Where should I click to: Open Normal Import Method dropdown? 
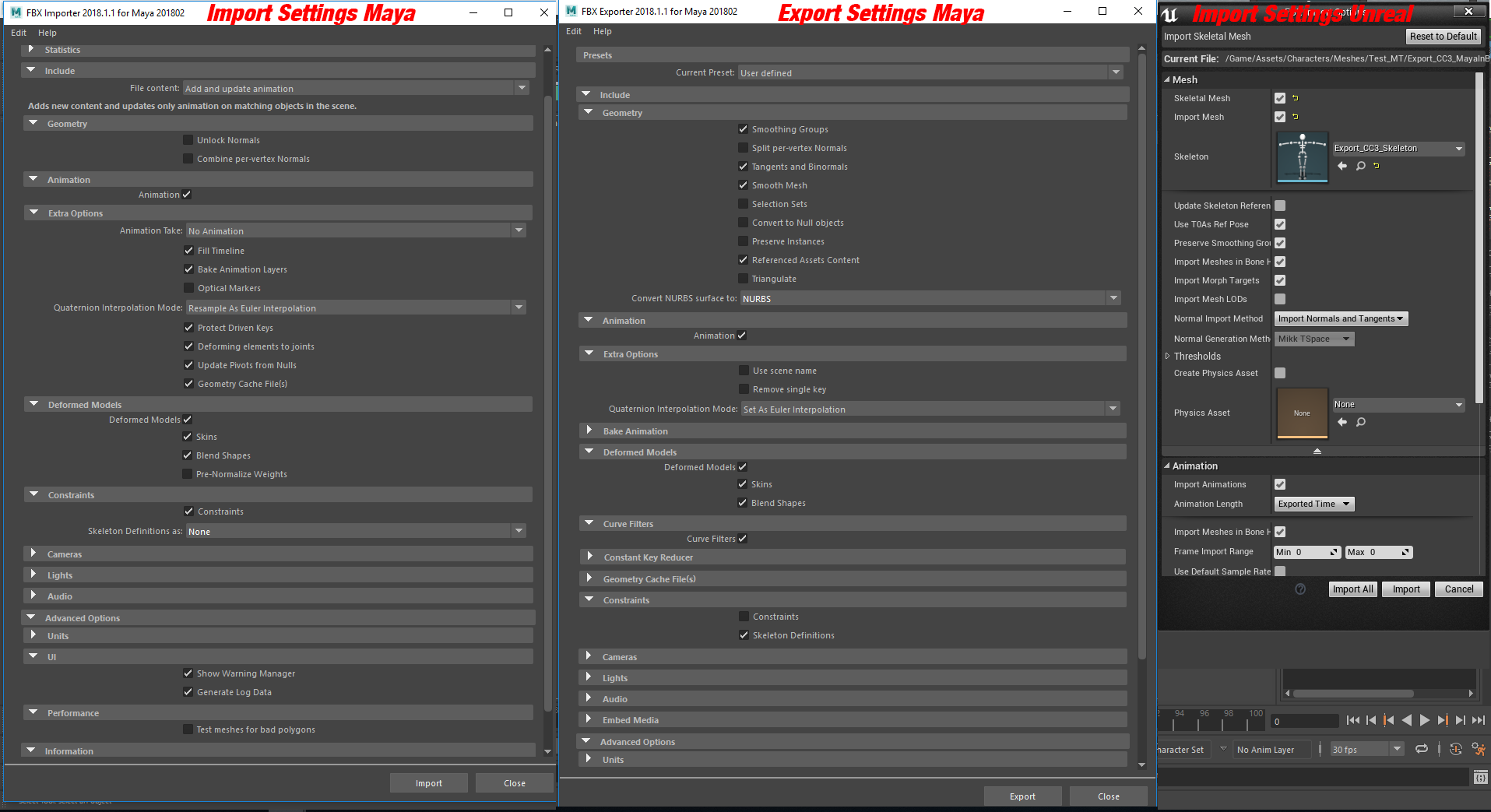click(1341, 318)
